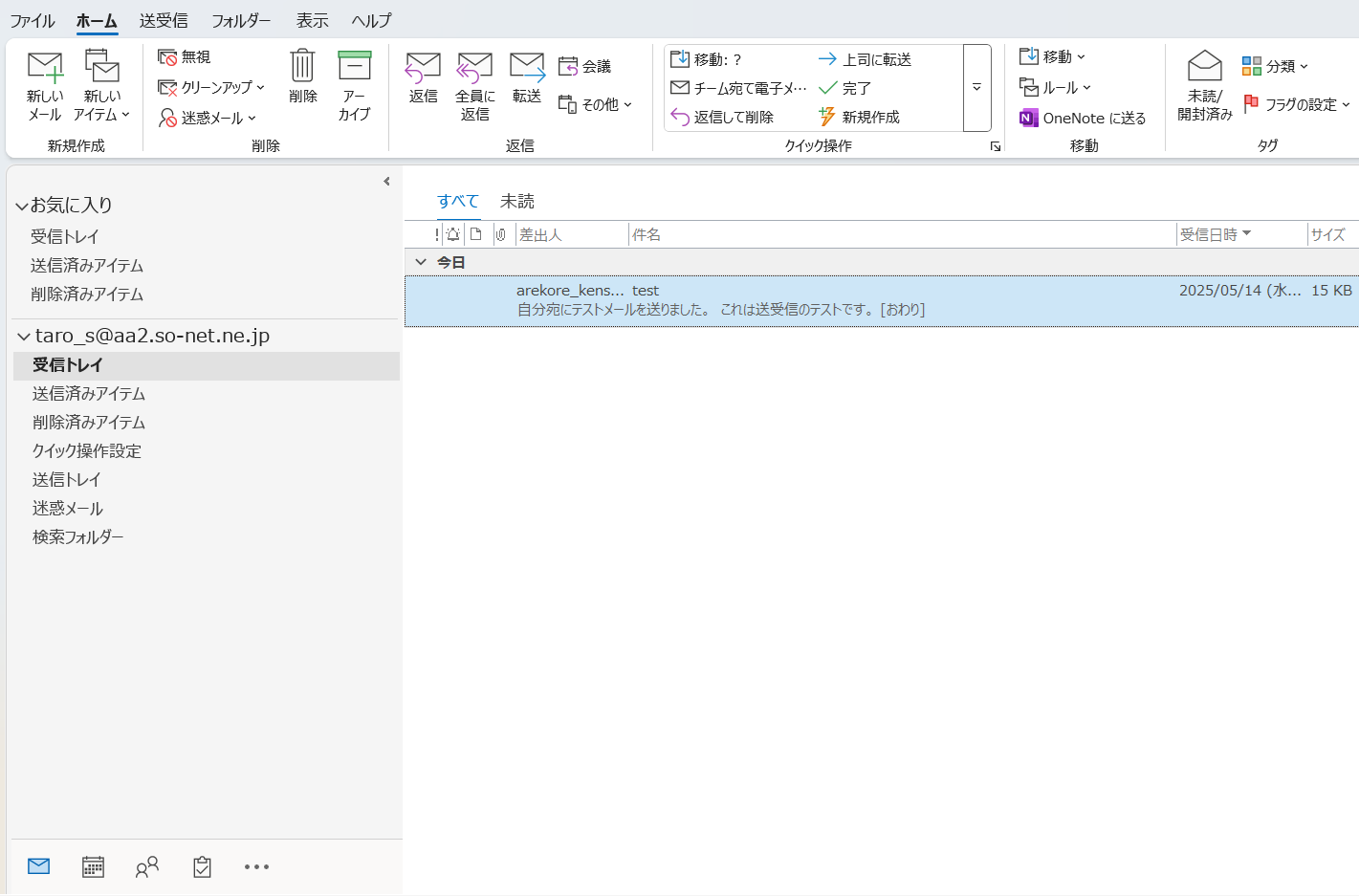1359x896 pixels.
Task: Collapse the 今日 message group
Action: coord(421,262)
